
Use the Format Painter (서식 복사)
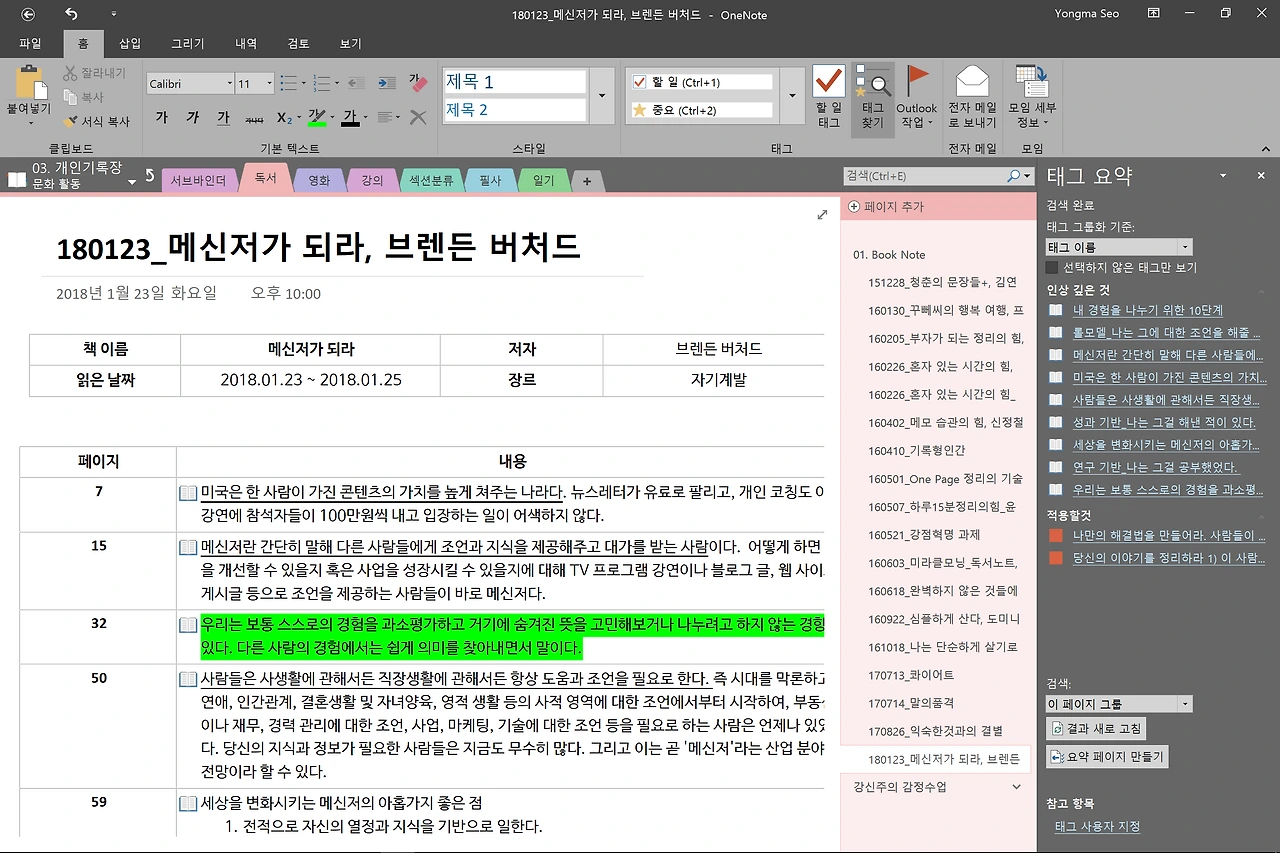point(97,121)
